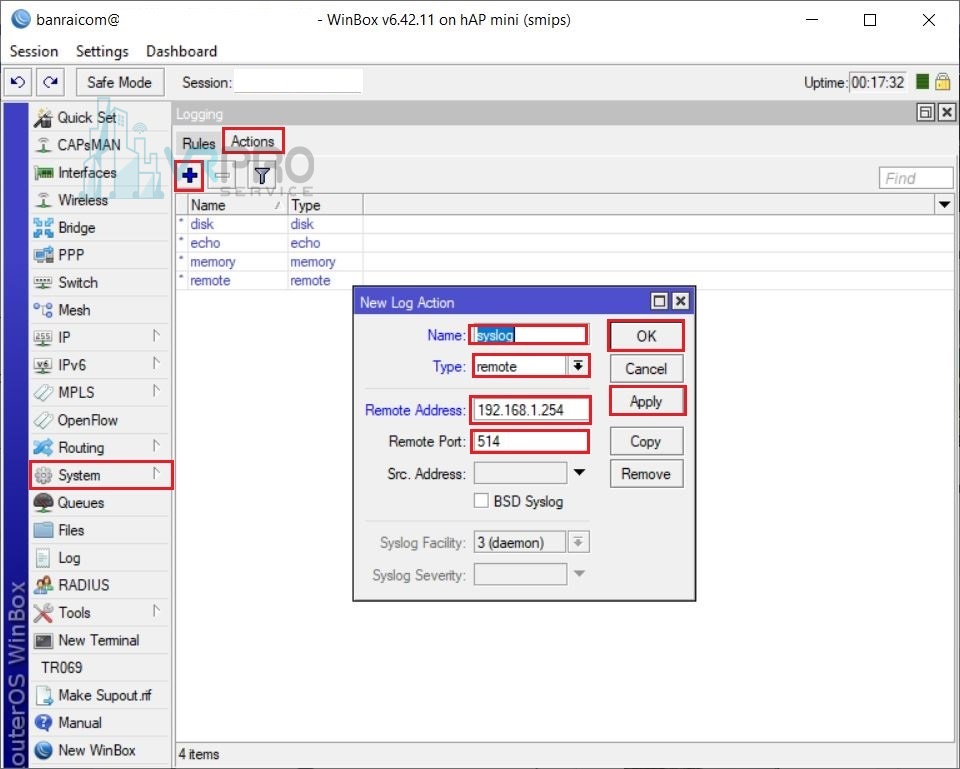
Task: Select the remote entry in the actions list
Action: tap(210, 281)
